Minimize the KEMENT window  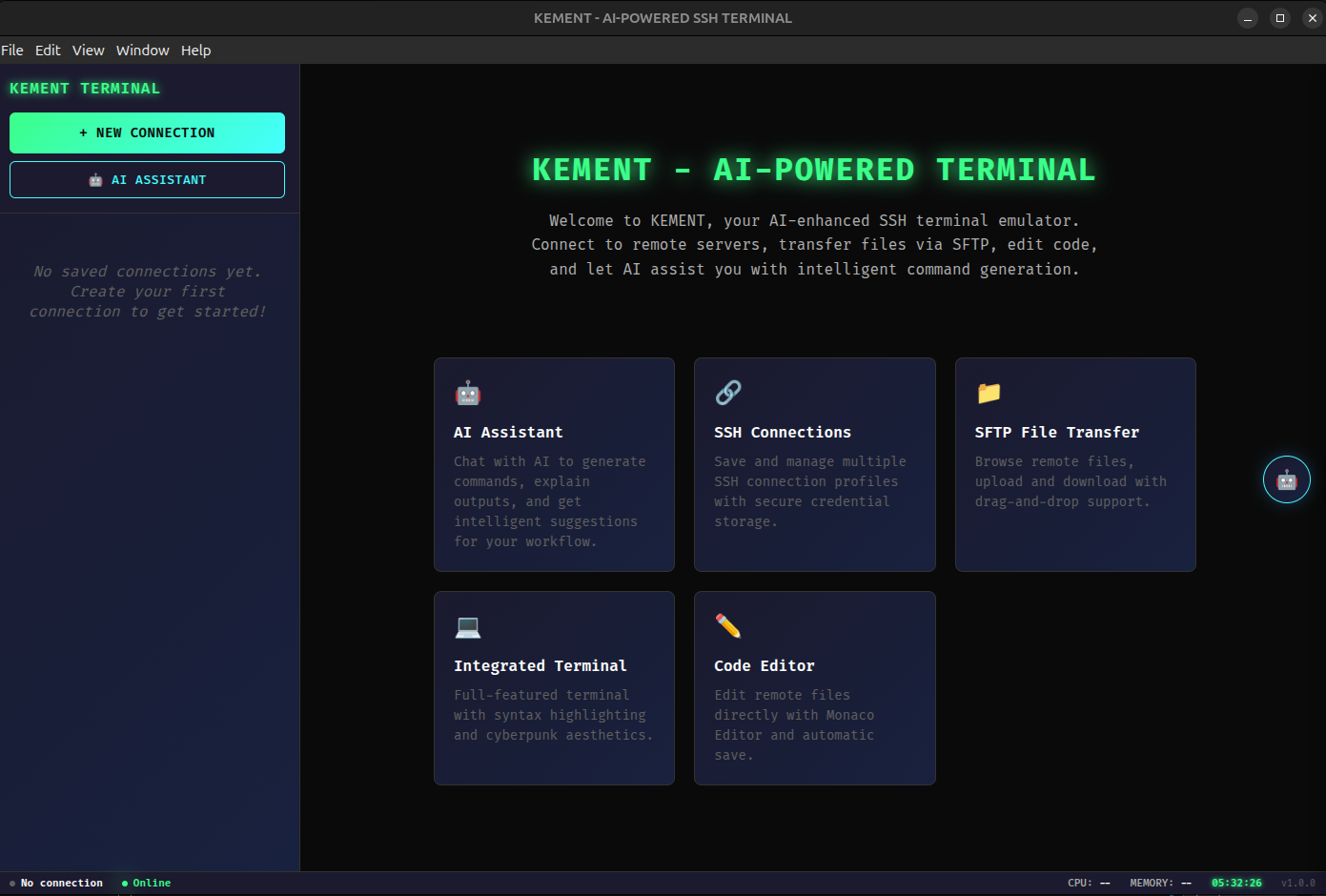[x=1248, y=18]
